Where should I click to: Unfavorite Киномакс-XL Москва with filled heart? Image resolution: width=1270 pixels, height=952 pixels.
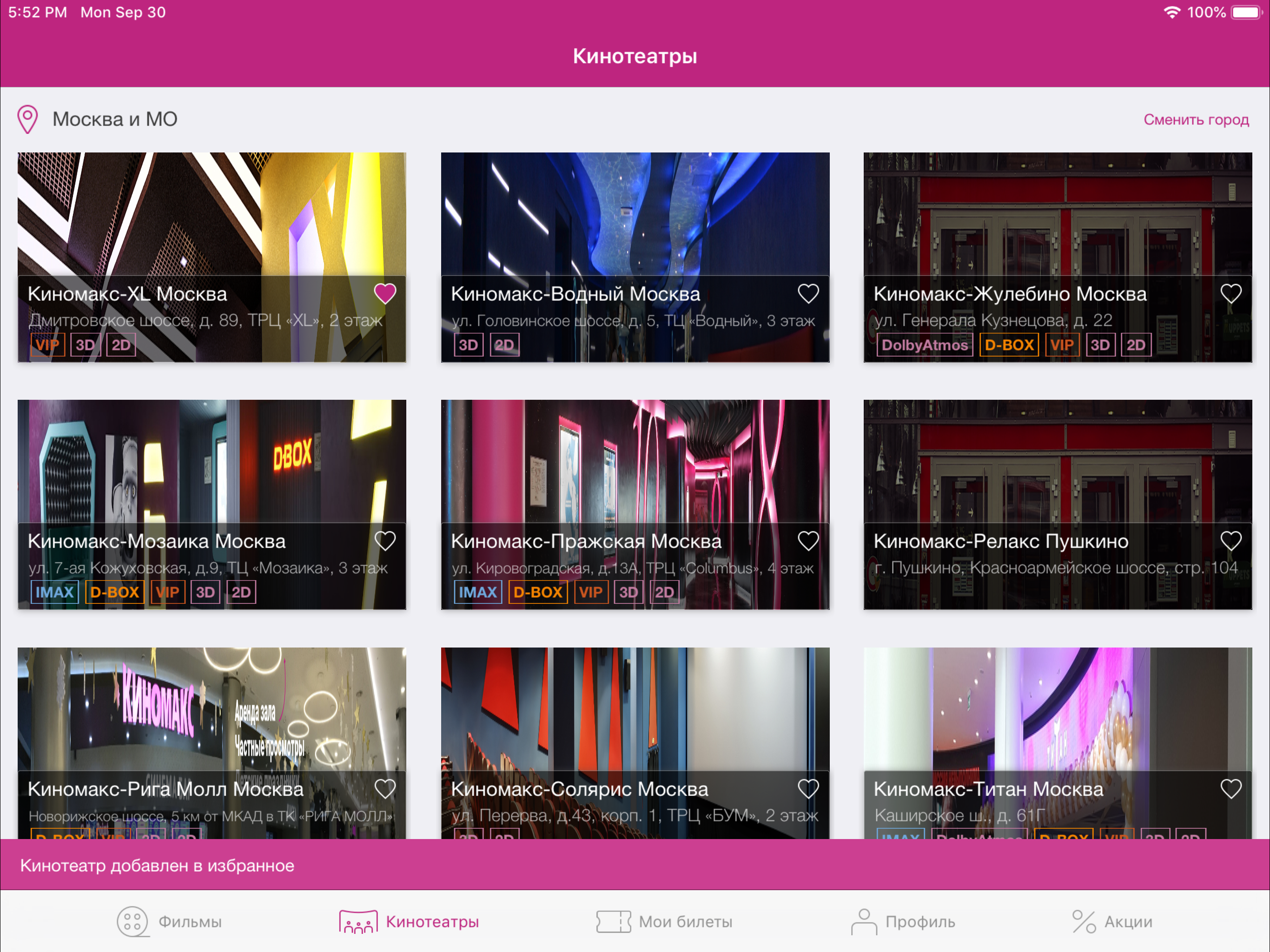click(385, 294)
